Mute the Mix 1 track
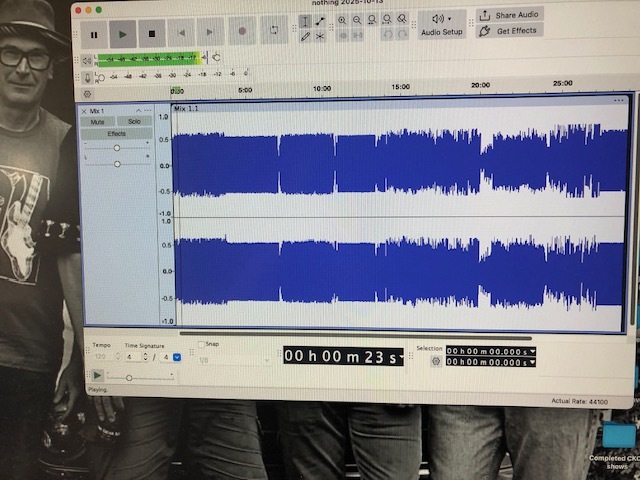Image resolution: width=640 pixels, height=480 pixels. tap(98, 121)
